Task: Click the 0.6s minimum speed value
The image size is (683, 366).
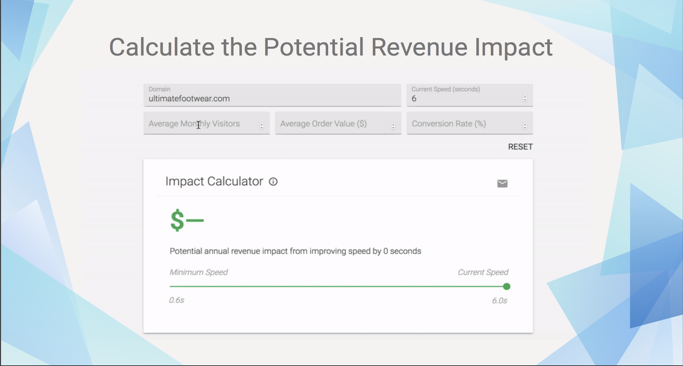Action: click(176, 301)
